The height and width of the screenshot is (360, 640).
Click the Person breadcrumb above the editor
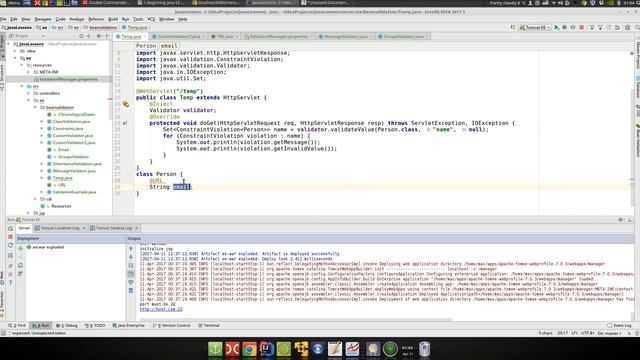[x=146, y=46]
